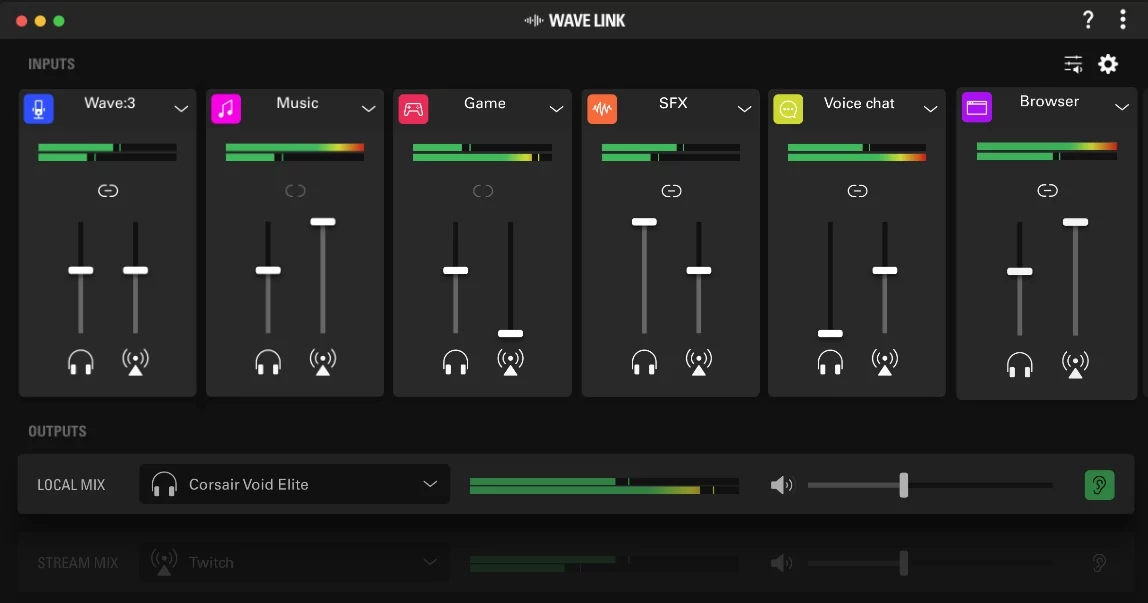Click the Voice chat channel name

coord(859,103)
